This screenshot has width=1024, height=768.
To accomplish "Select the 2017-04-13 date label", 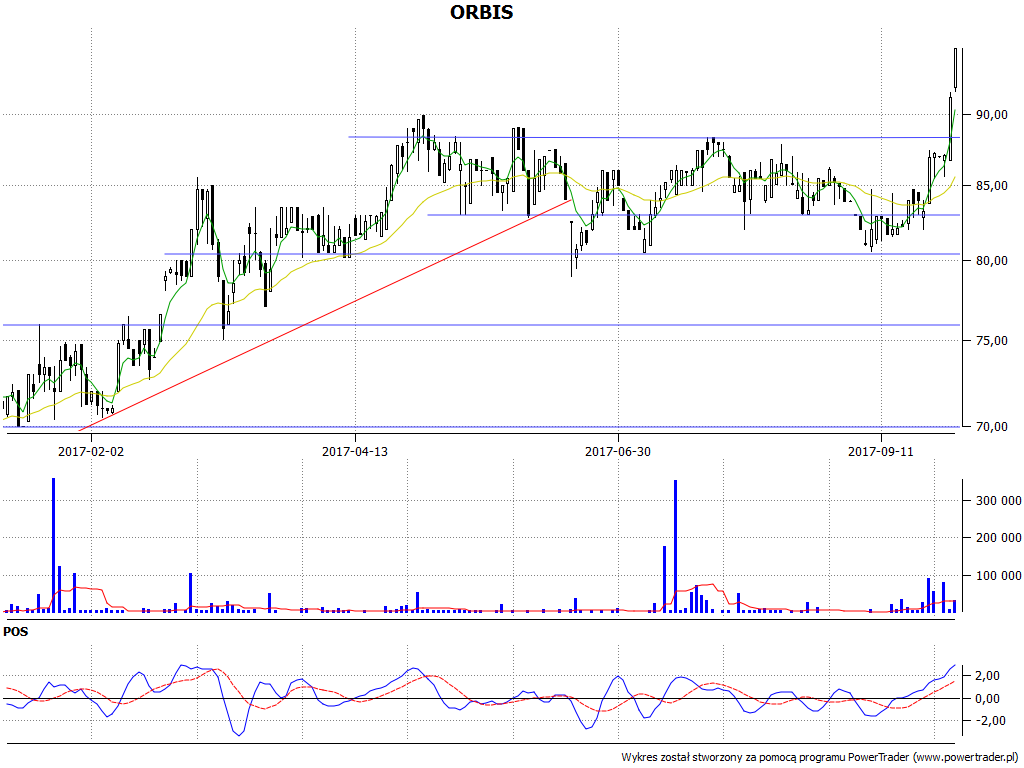I will (355, 451).
